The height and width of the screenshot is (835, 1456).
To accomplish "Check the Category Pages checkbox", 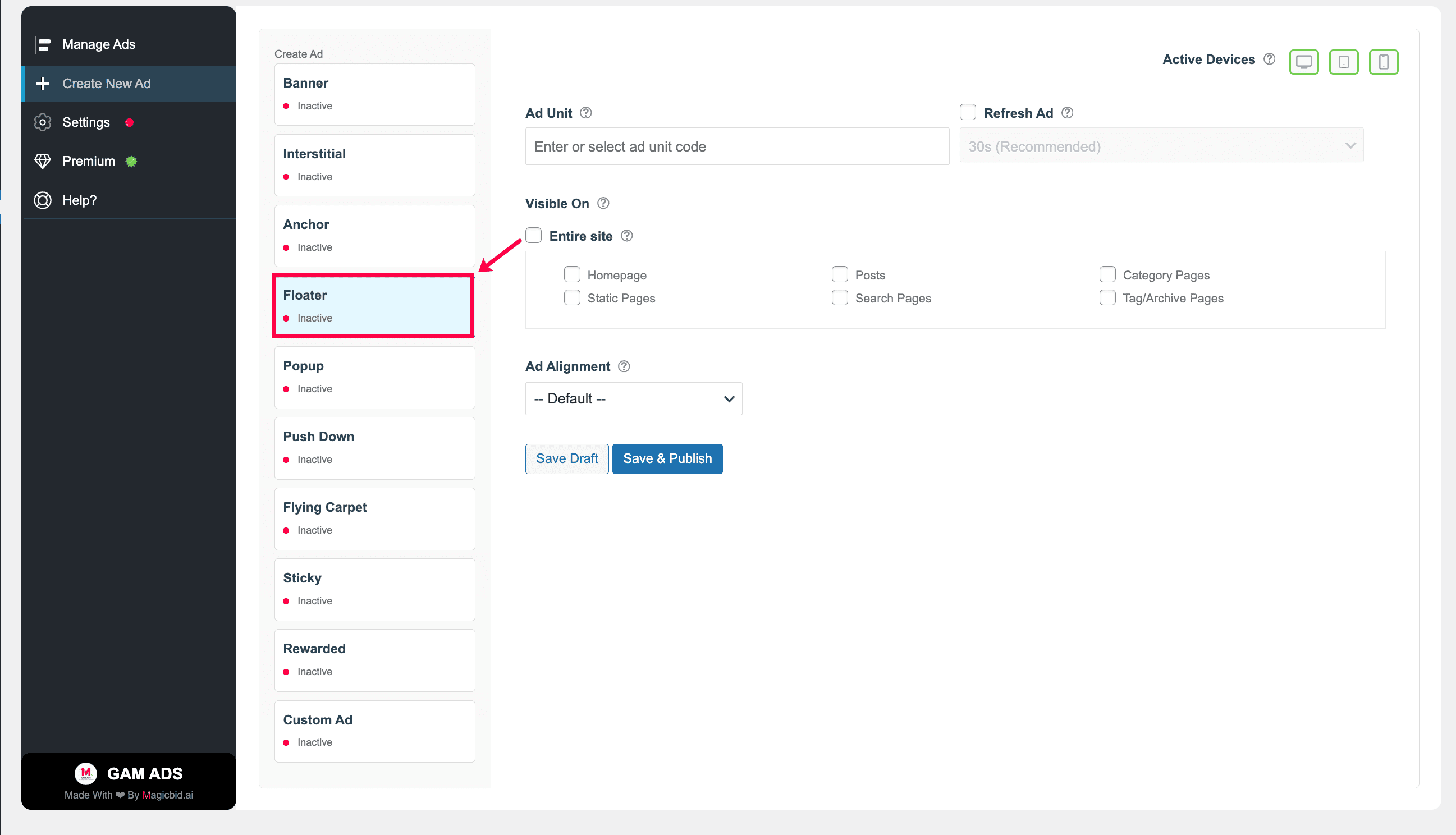I will [x=1107, y=274].
